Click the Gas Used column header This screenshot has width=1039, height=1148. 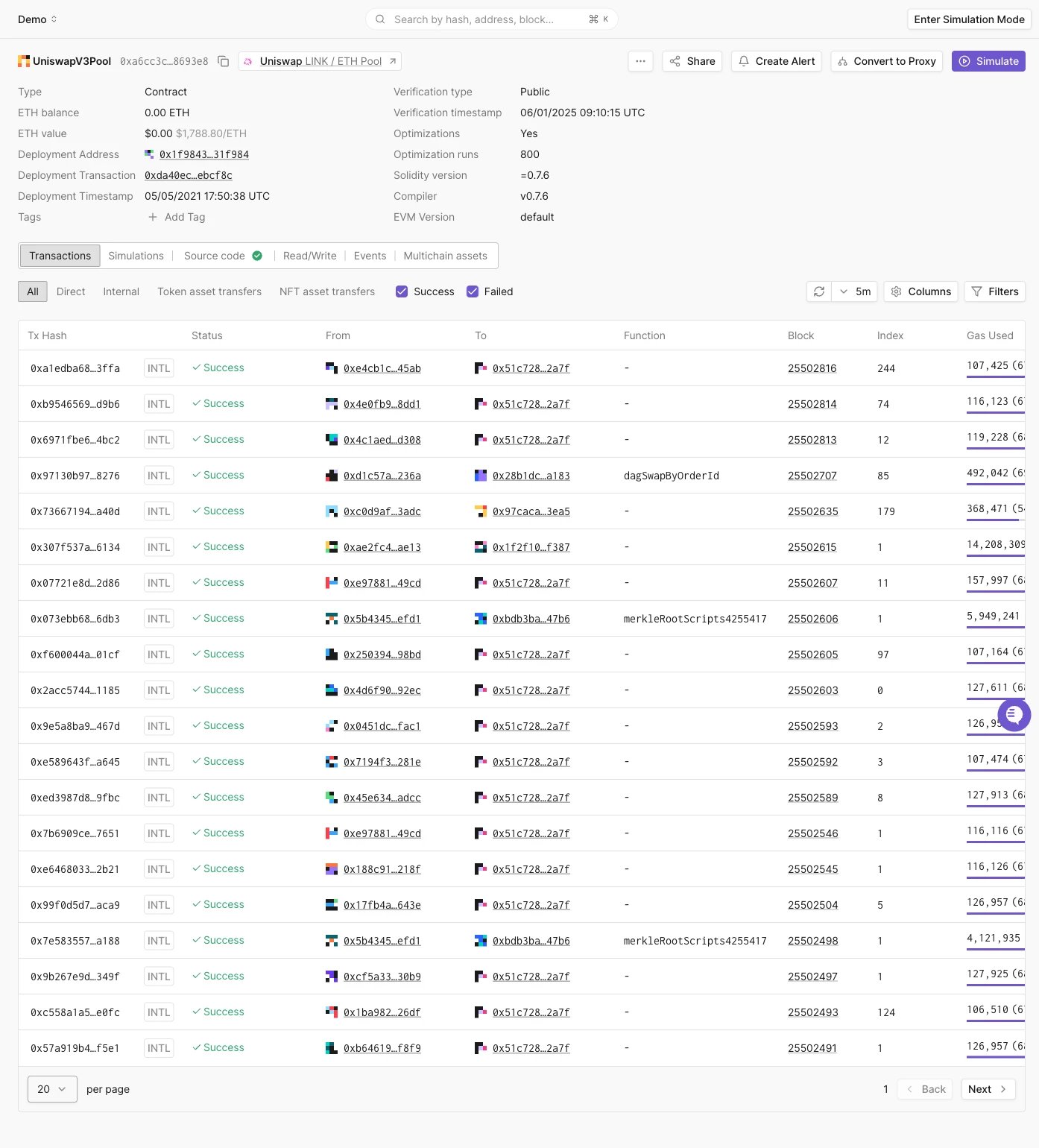990,335
